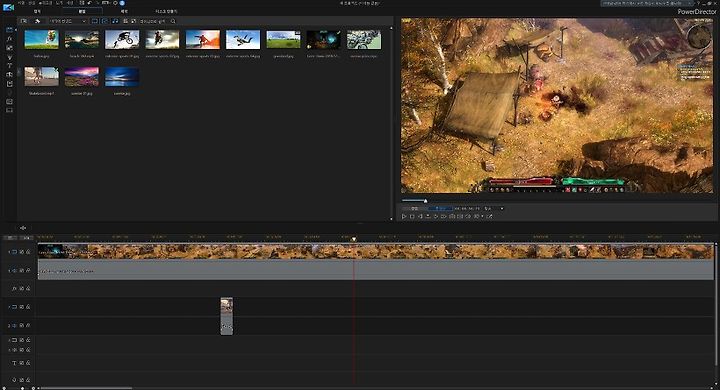This screenshot has height=390, width=720.
Task: Open the Subtitle Room icon
Action: coord(9,110)
